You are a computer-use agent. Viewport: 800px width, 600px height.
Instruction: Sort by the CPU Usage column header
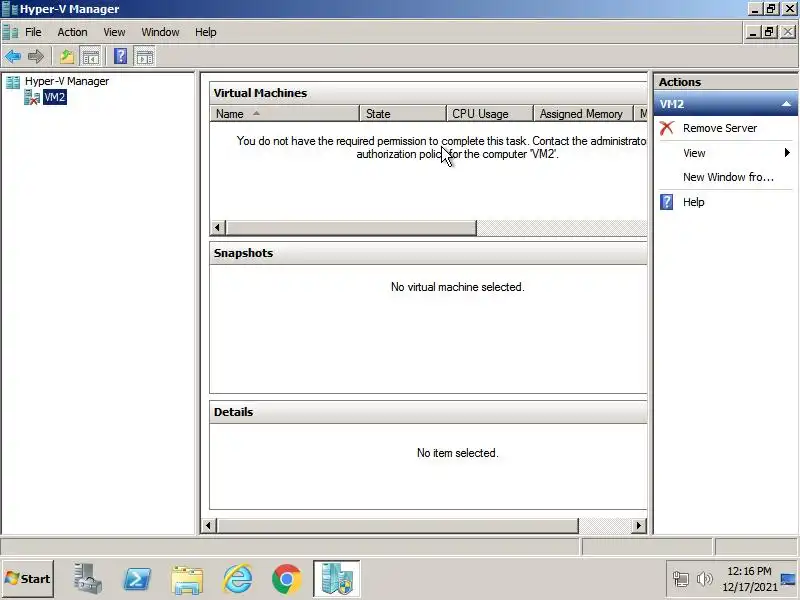[490, 114]
